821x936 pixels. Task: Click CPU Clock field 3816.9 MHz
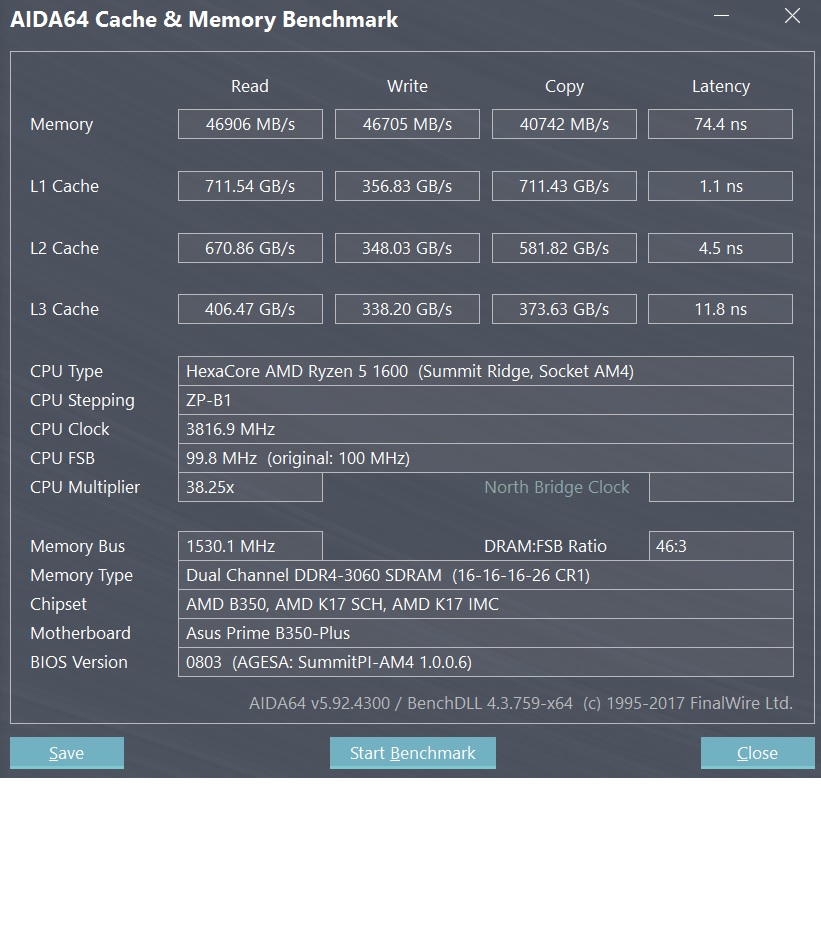coord(486,429)
